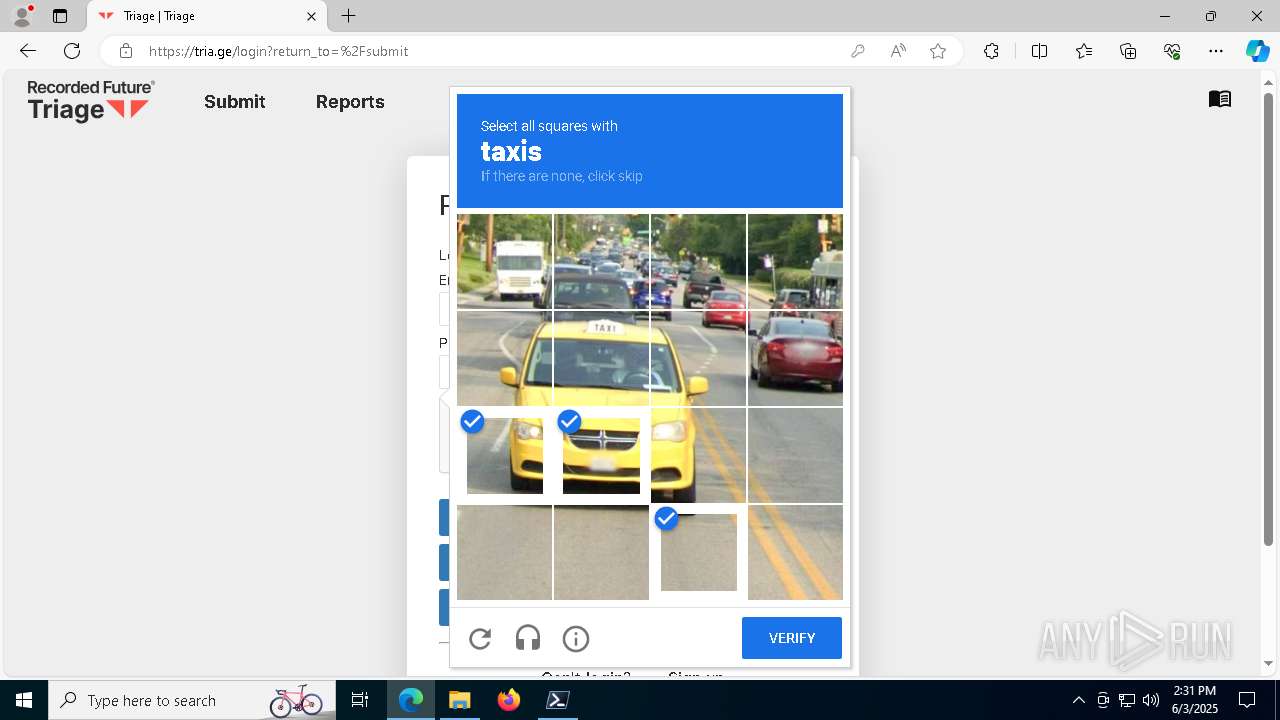Screen dimensions: 1280x720
Task: Switch to the audio challenge headphones icon
Action: (528, 638)
